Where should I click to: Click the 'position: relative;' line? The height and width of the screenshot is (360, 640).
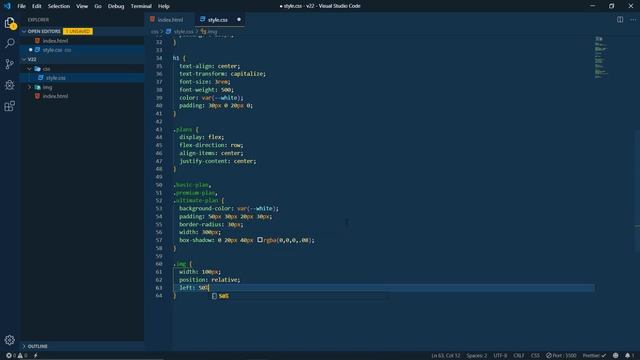209,280
